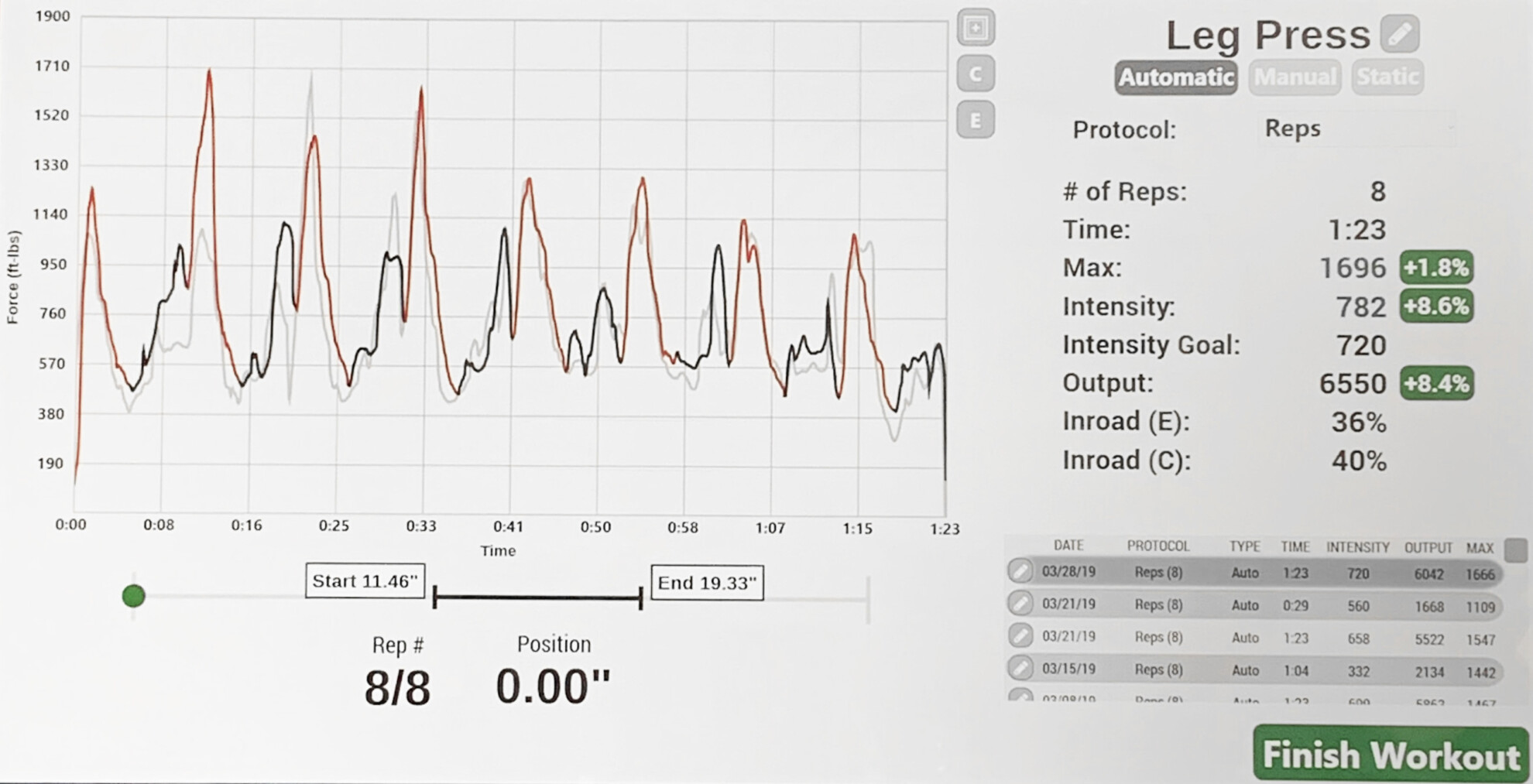This screenshot has width=1533, height=784.
Task: Switch to Static mode
Action: [x=1387, y=77]
